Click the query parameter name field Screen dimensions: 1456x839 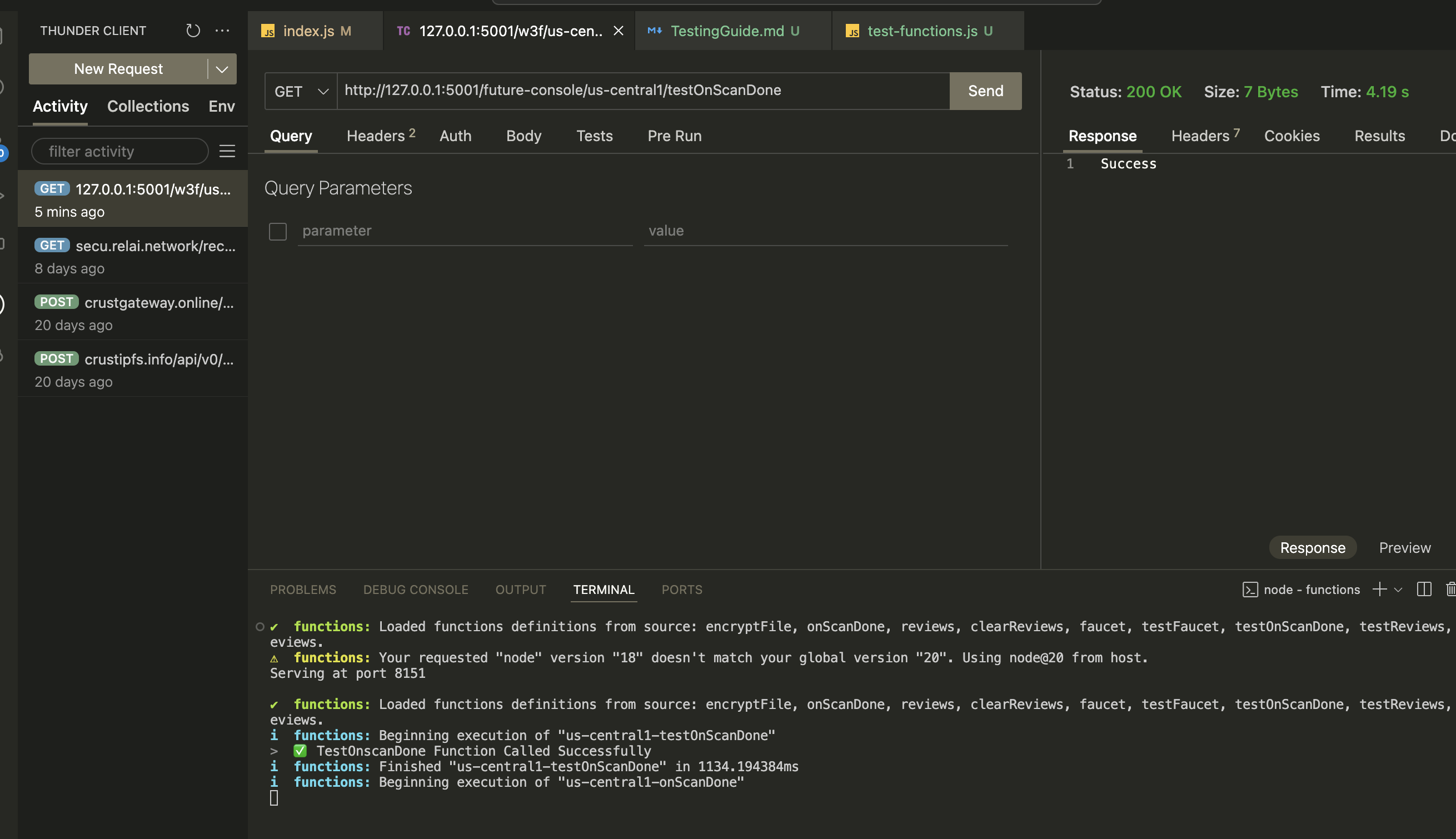pyautogui.click(x=465, y=231)
